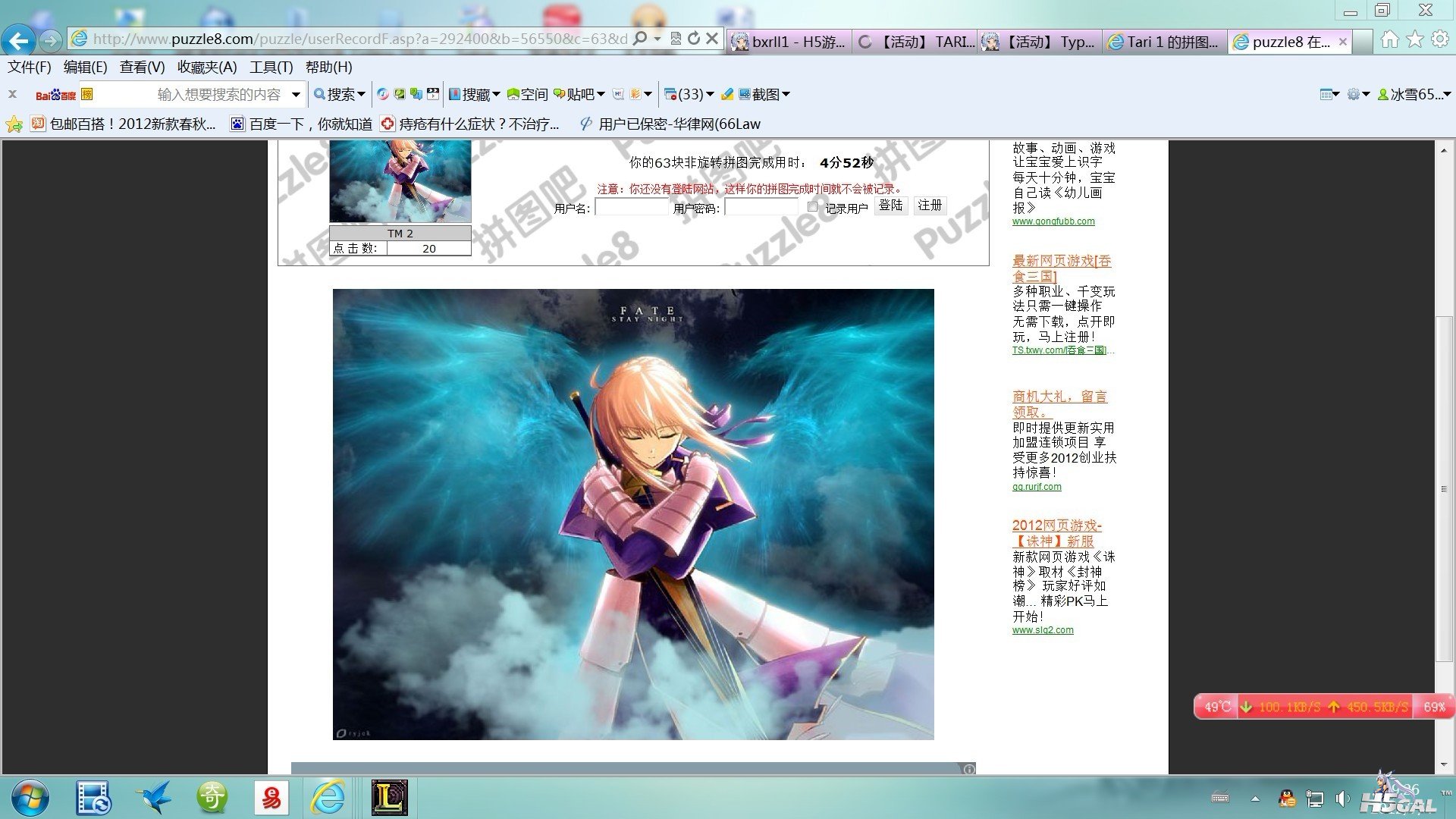Viewport: 1456px width, 819px height.
Task: Check the 记录用户 remember user checkbox
Action: pyautogui.click(x=812, y=206)
